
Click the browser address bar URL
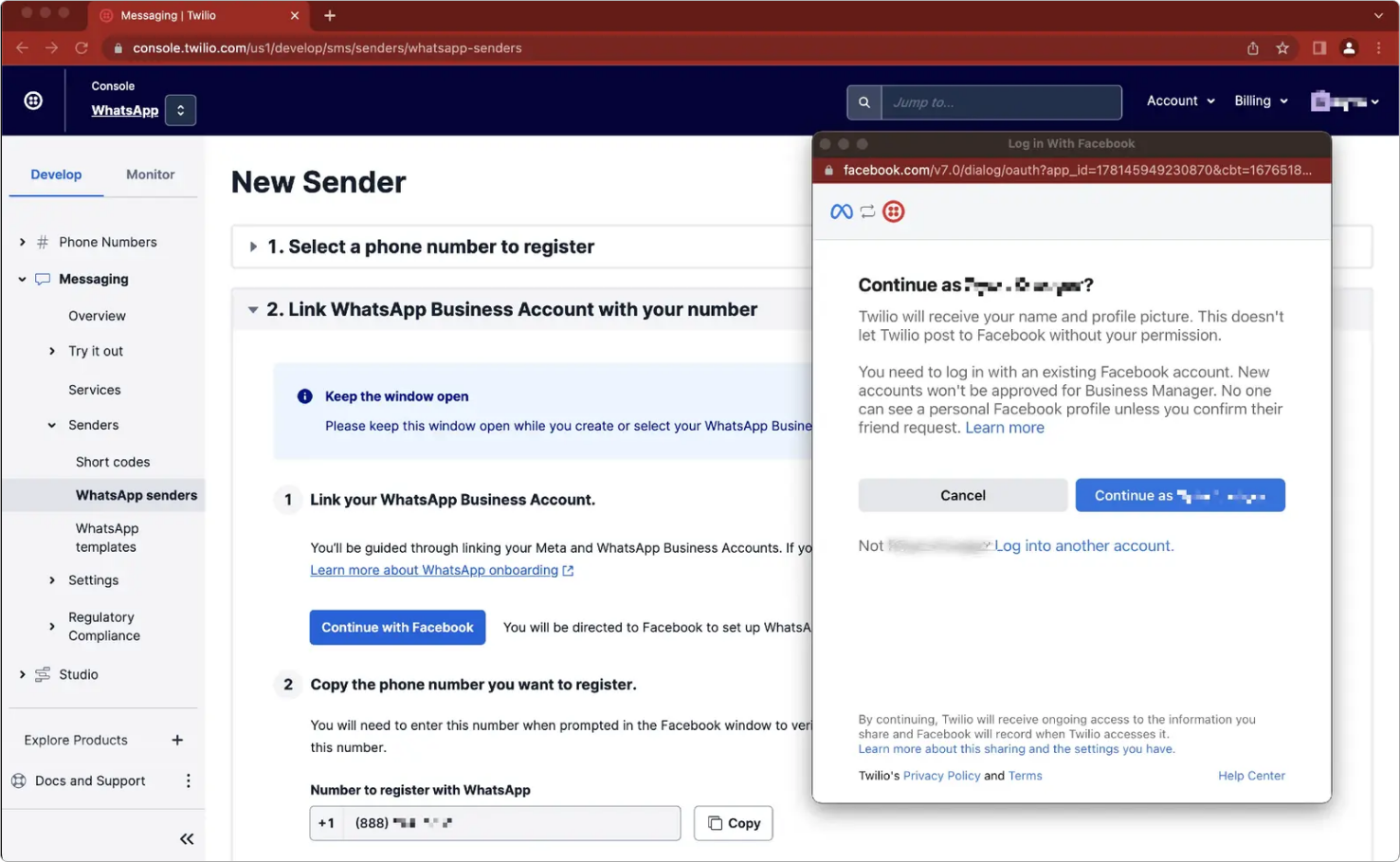pyautogui.click(x=327, y=47)
